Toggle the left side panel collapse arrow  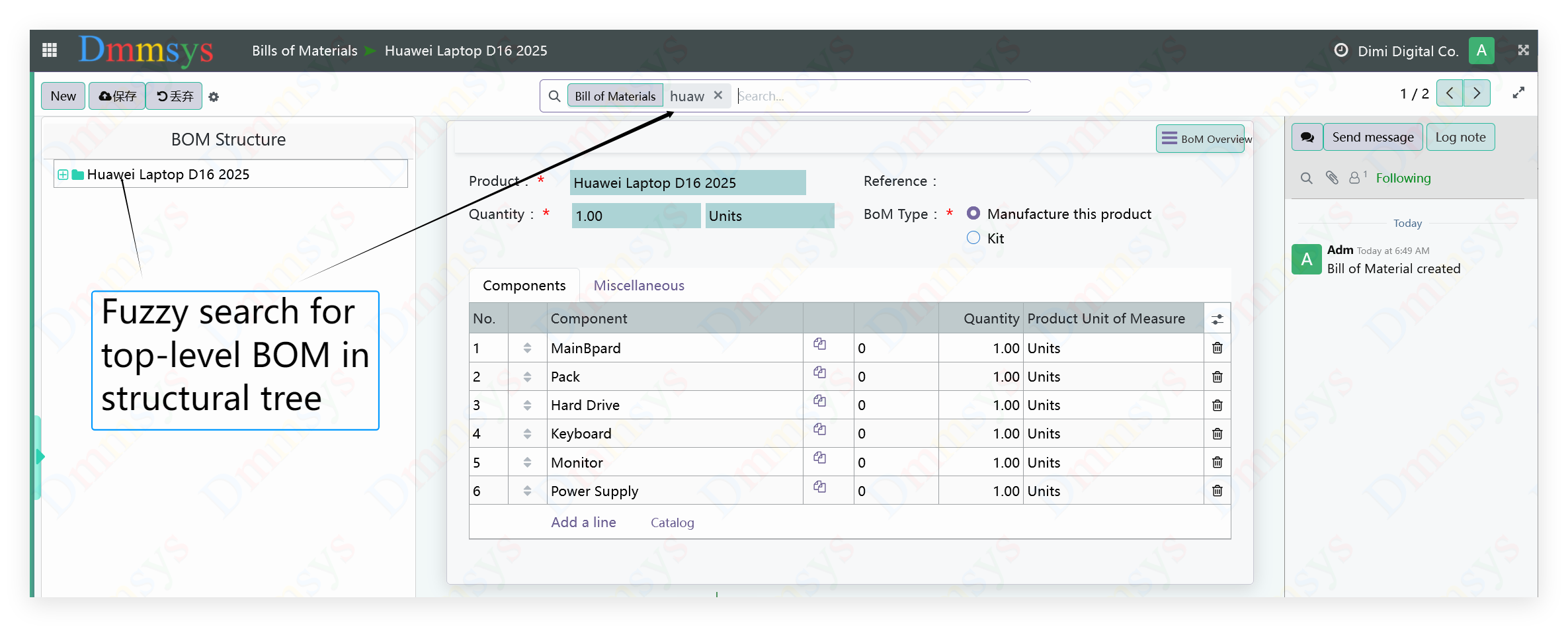point(39,456)
